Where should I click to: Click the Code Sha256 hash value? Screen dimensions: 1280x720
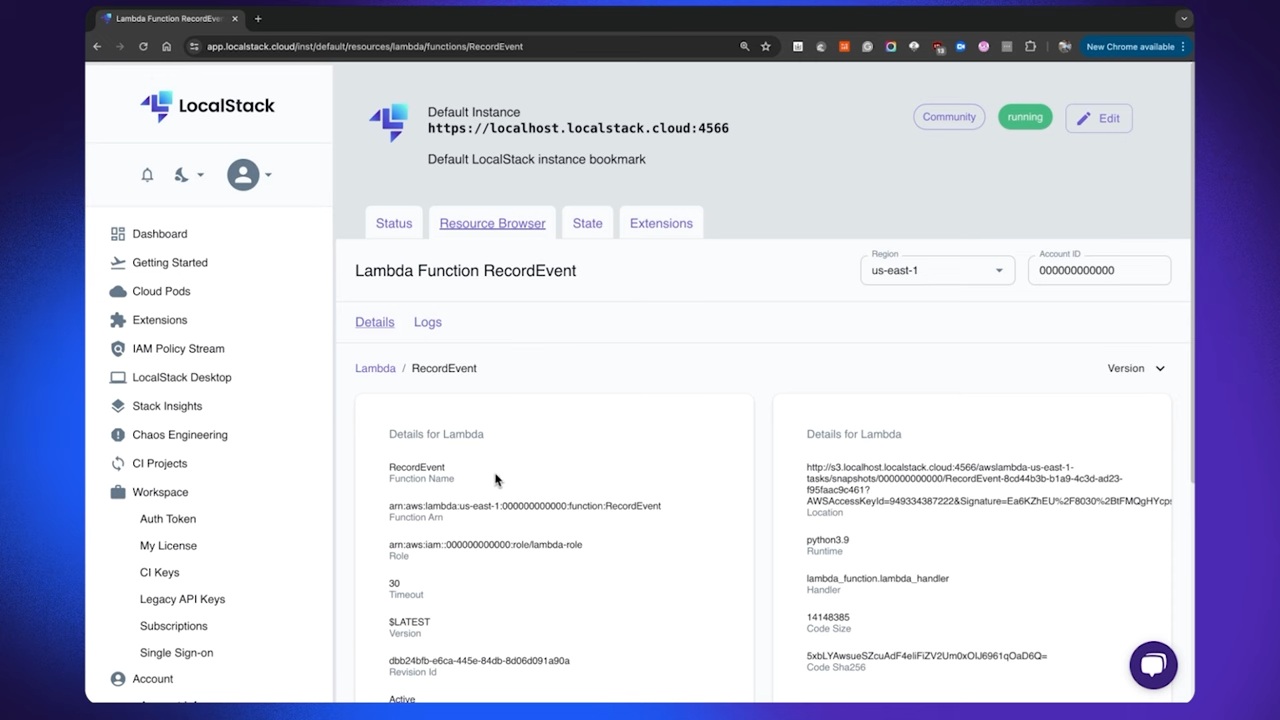pyautogui.click(x=927, y=656)
